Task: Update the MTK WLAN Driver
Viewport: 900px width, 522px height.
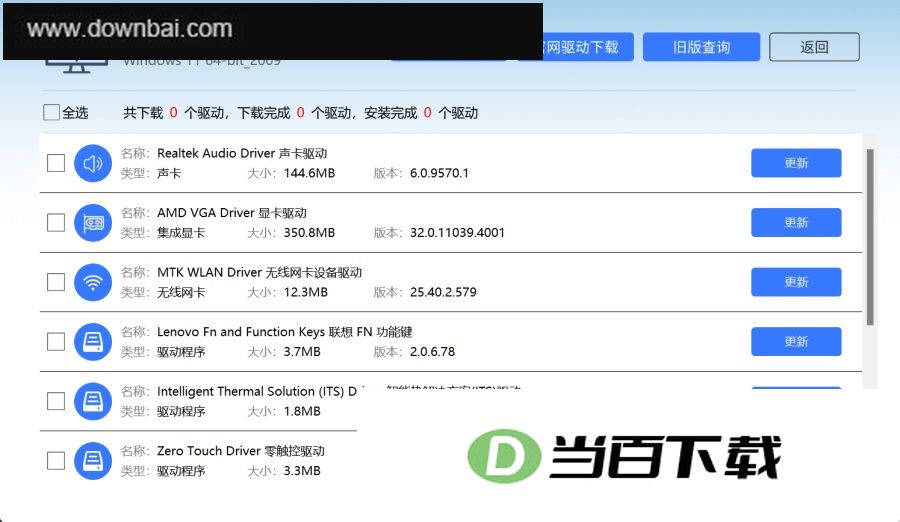Action: (x=796, y=282)
